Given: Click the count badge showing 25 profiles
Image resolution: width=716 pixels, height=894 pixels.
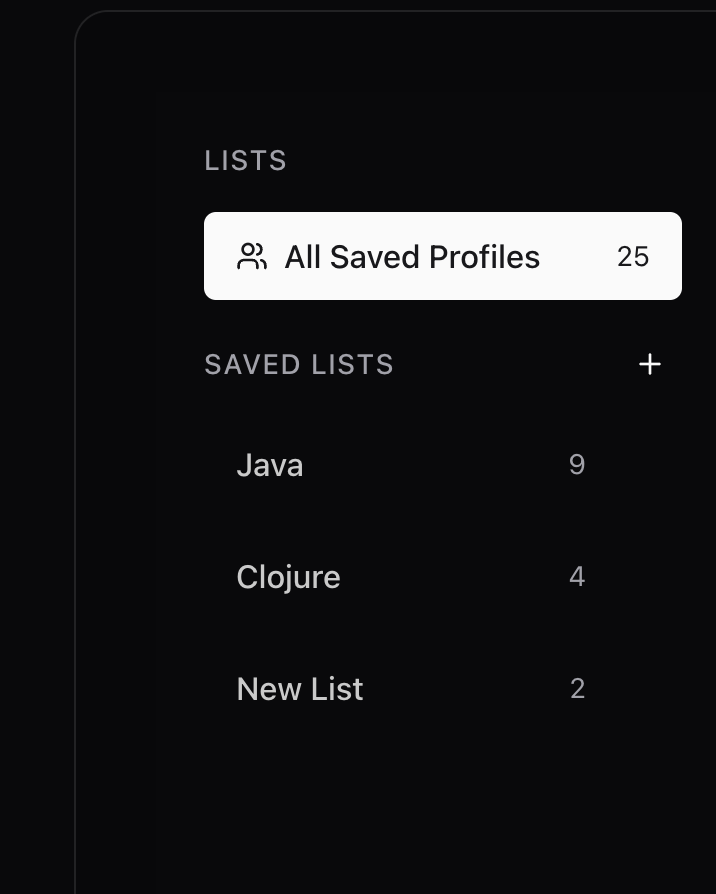Looking at the screenshot, I should 634,256.
